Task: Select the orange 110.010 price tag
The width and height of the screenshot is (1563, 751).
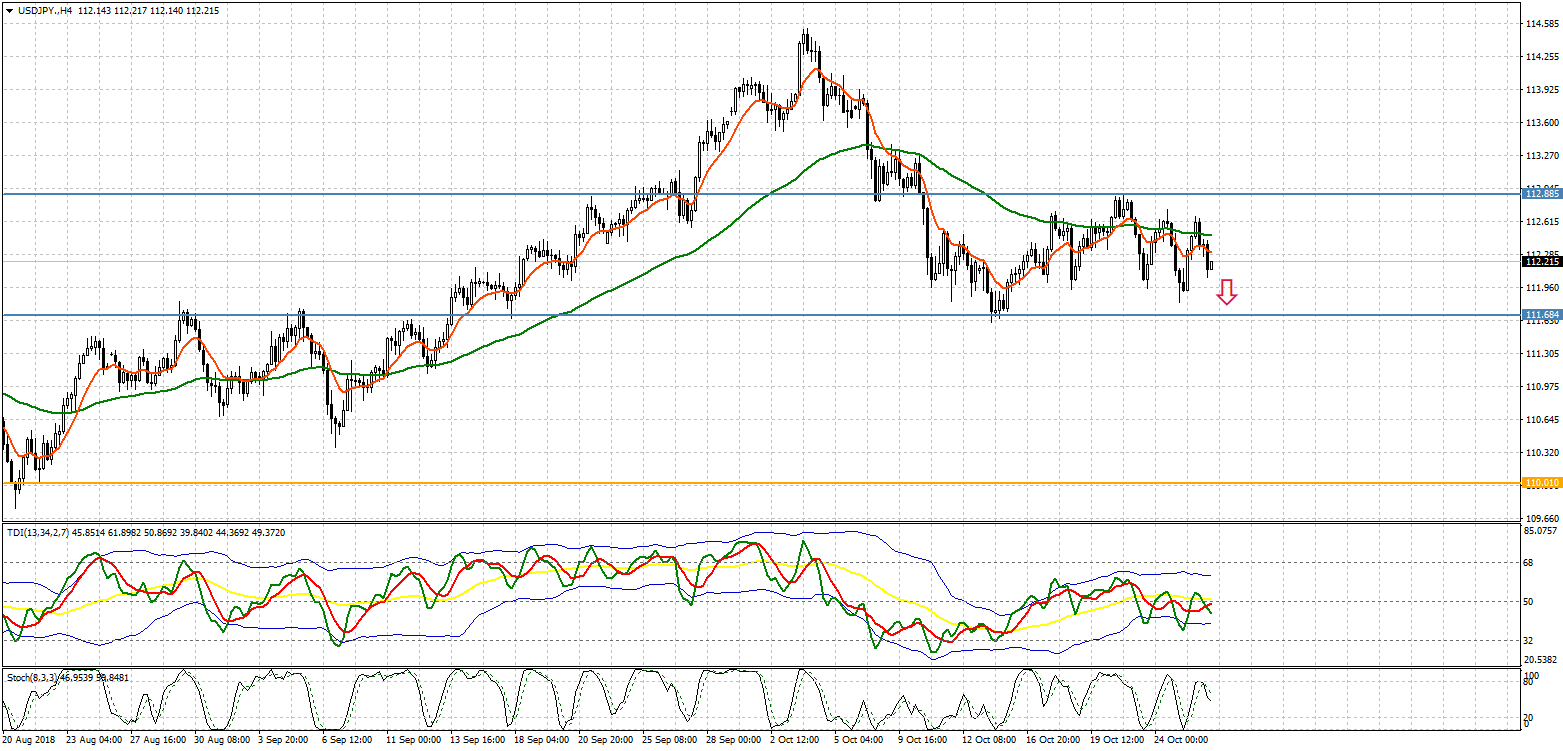Action: (x=1540, y=483)
